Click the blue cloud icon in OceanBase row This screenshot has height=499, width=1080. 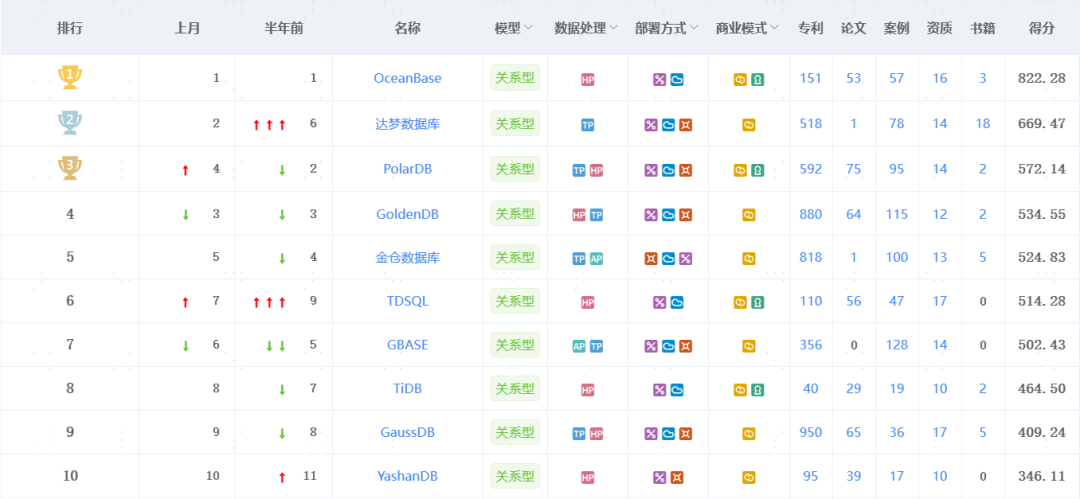pos(677,79)
